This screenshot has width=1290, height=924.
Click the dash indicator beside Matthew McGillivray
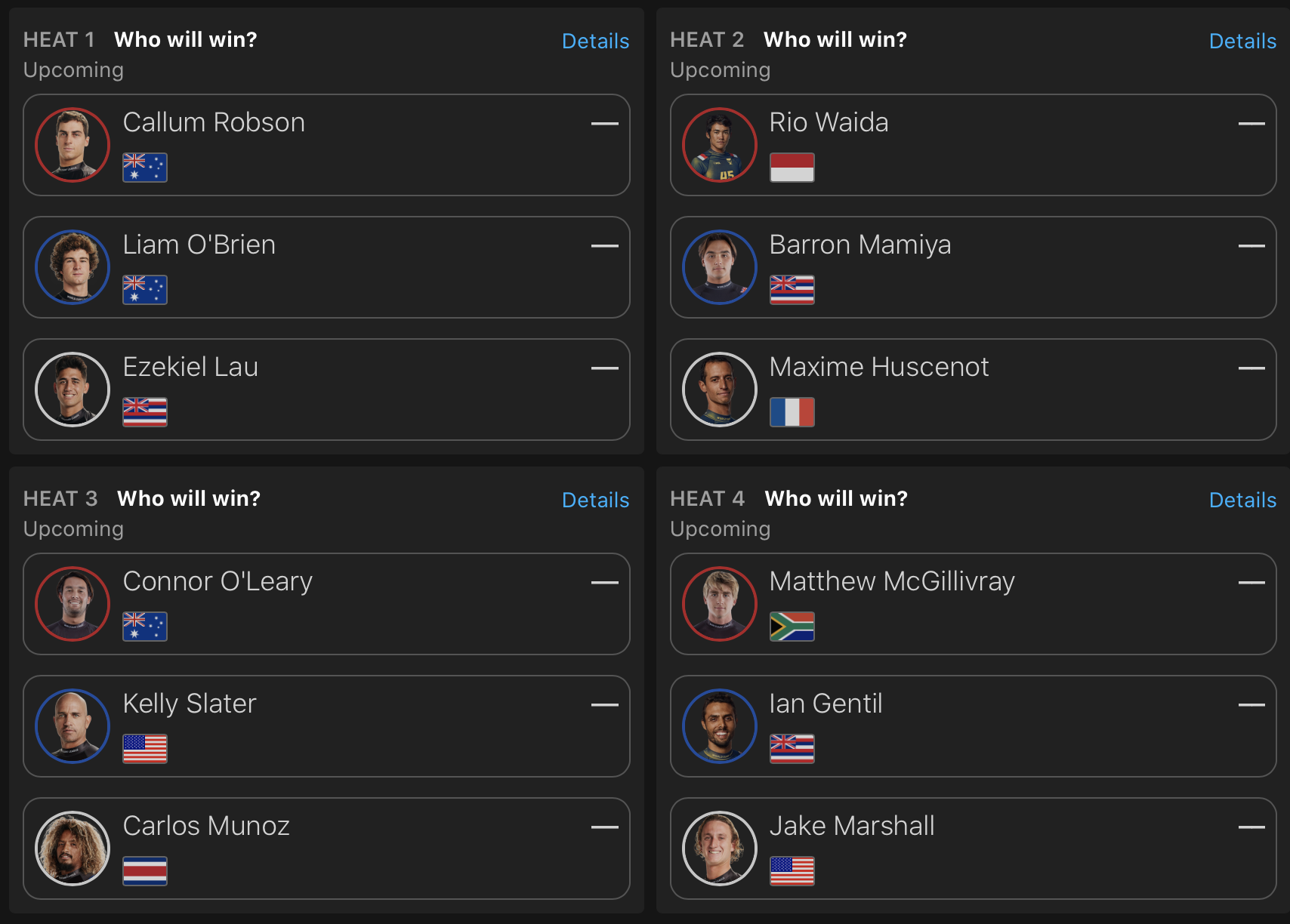1251,583
